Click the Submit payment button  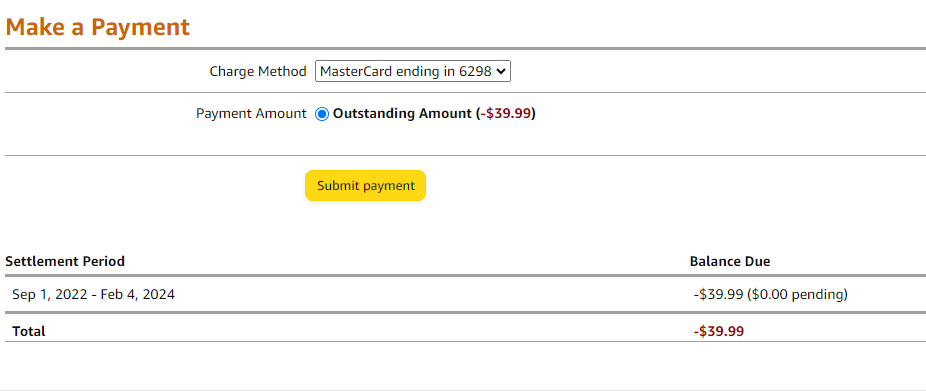366,185
